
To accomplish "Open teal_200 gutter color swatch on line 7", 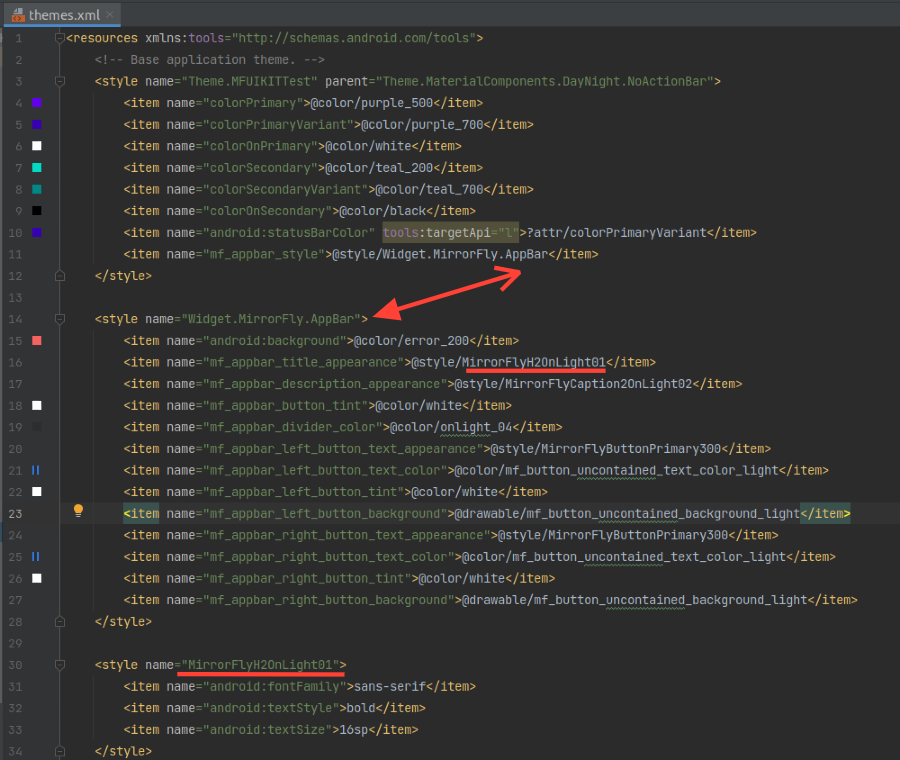I will (x=37, y=168).
